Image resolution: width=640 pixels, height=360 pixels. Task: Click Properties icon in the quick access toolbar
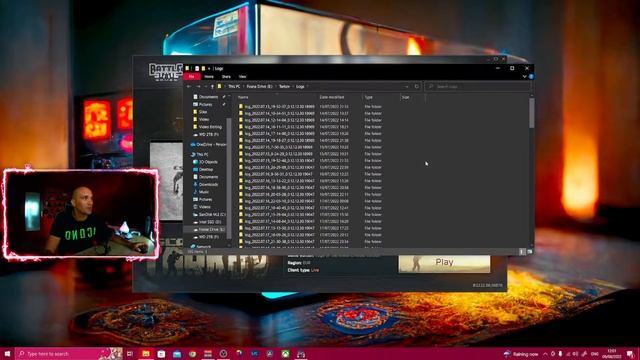point(197,69)
